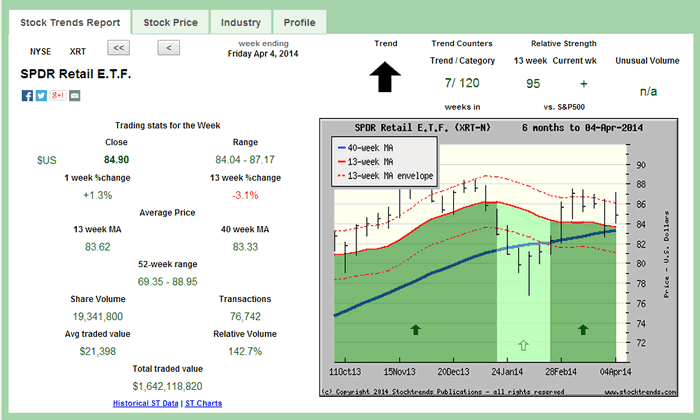Open Historical ST Data link
This screenshot has width=700, height=420.
tap(146, 403)
